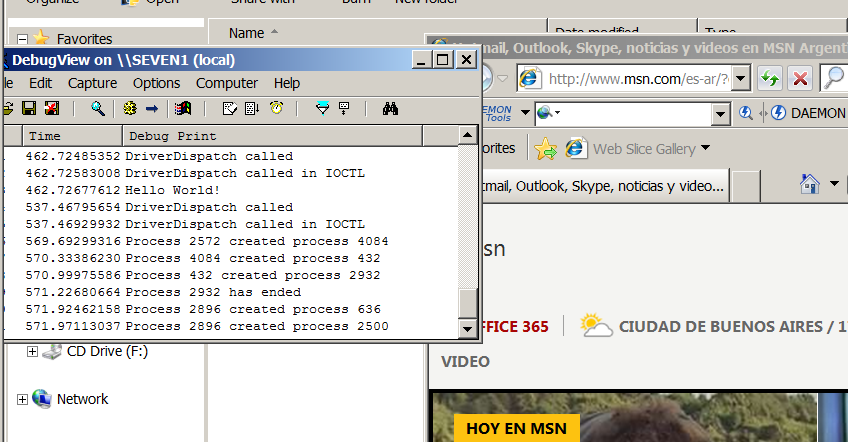Viewport: 848px width, 442px height.
Task: Open the address bar URL dropdown arrow
Action: [740, 78]
